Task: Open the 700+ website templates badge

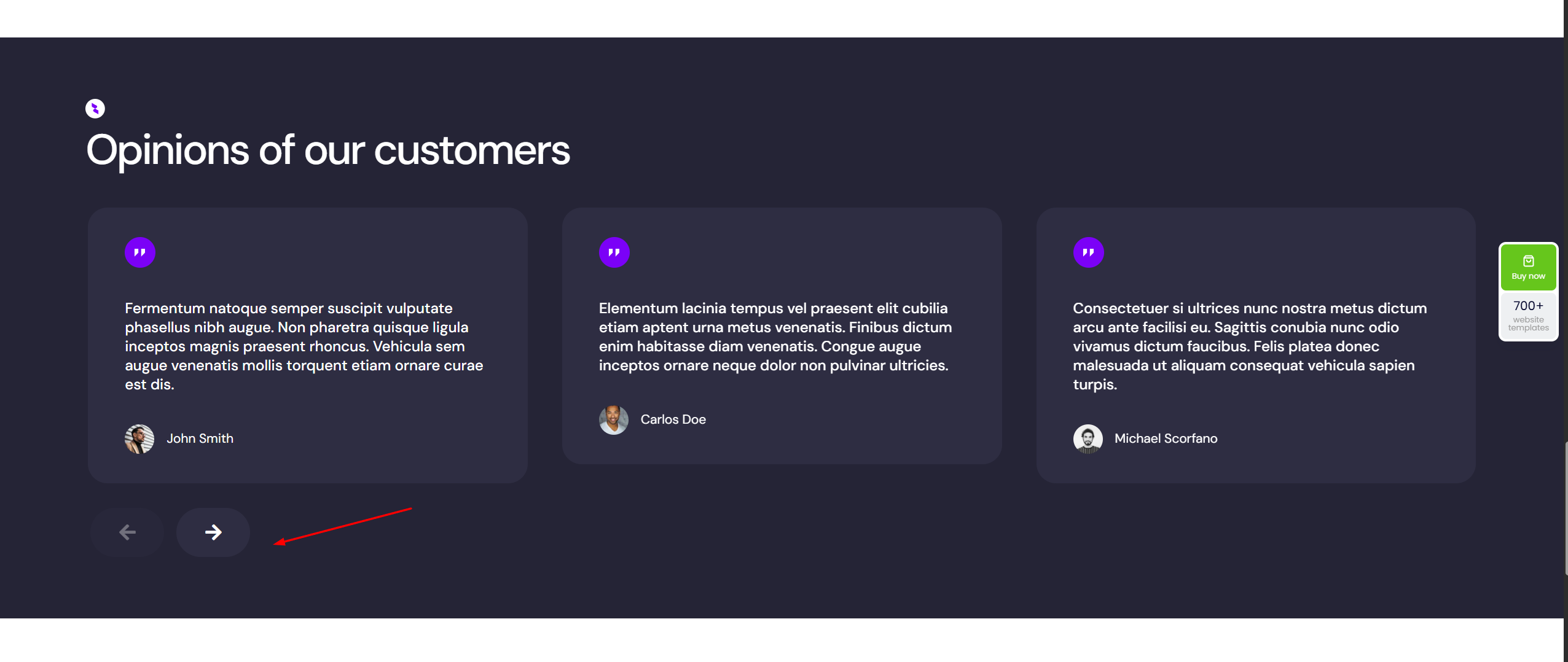Action: 1528,316
